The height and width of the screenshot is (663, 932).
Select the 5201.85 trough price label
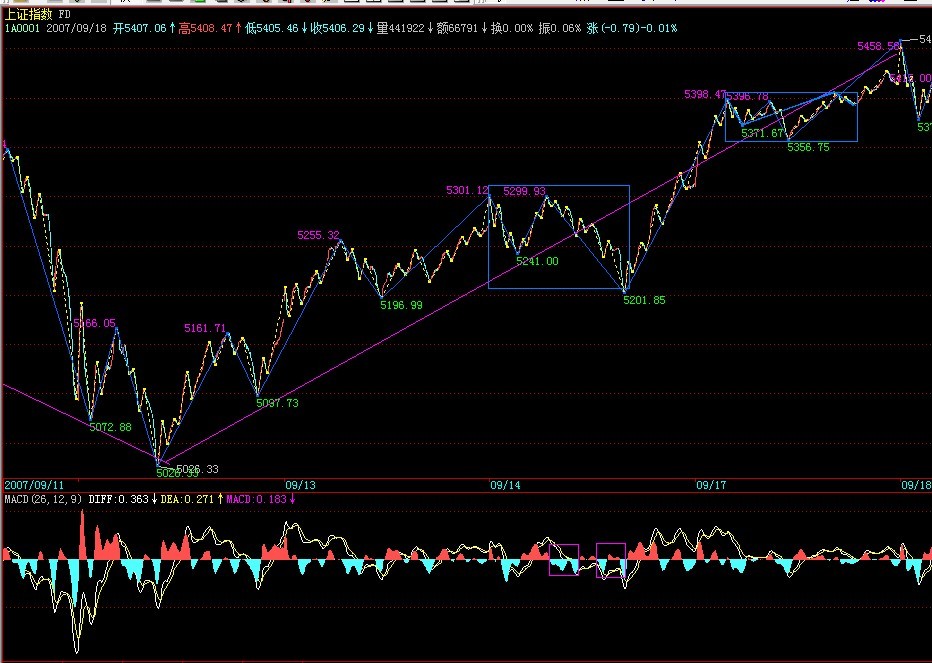pyautogui.click(x=644, y=299)
